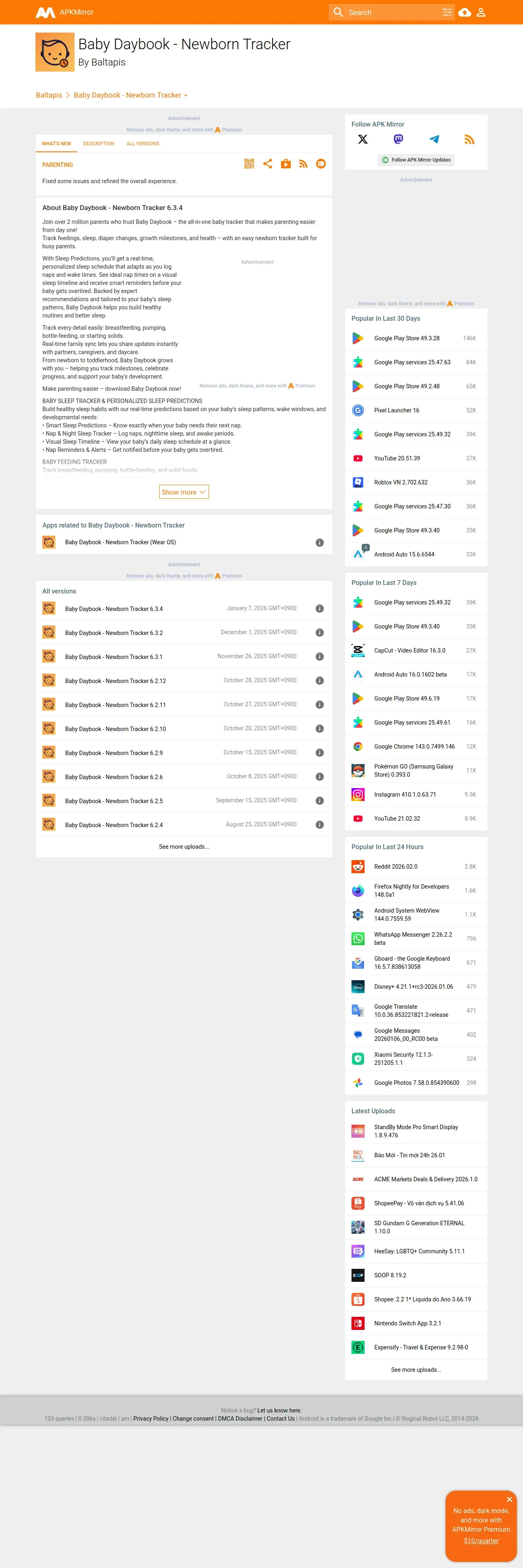
Task: Click the Instagram app icon
Action: coord(358,794)
